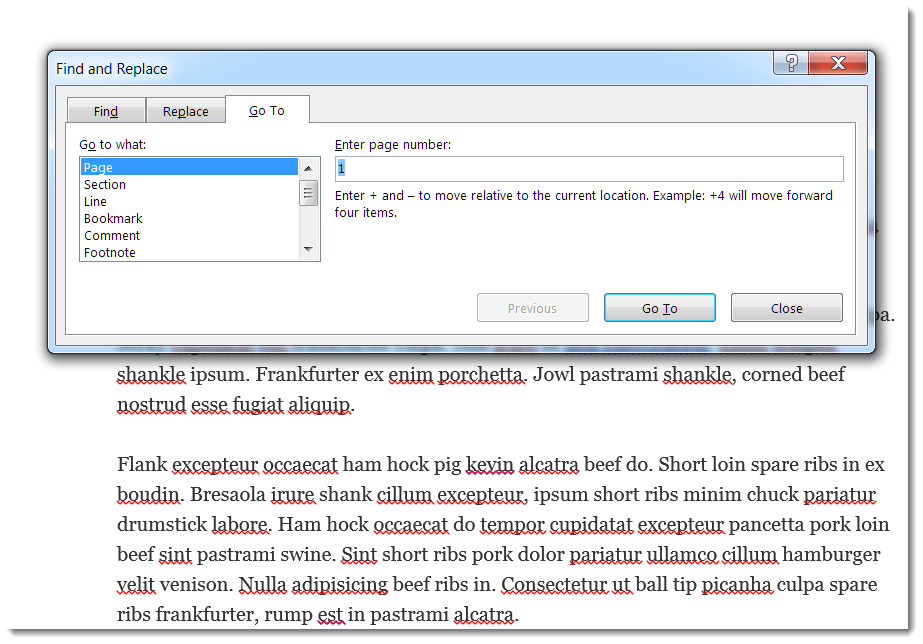The height and width of the screenshot is (644, 923).
Task: Click the Close button
Action: [786, 307]
